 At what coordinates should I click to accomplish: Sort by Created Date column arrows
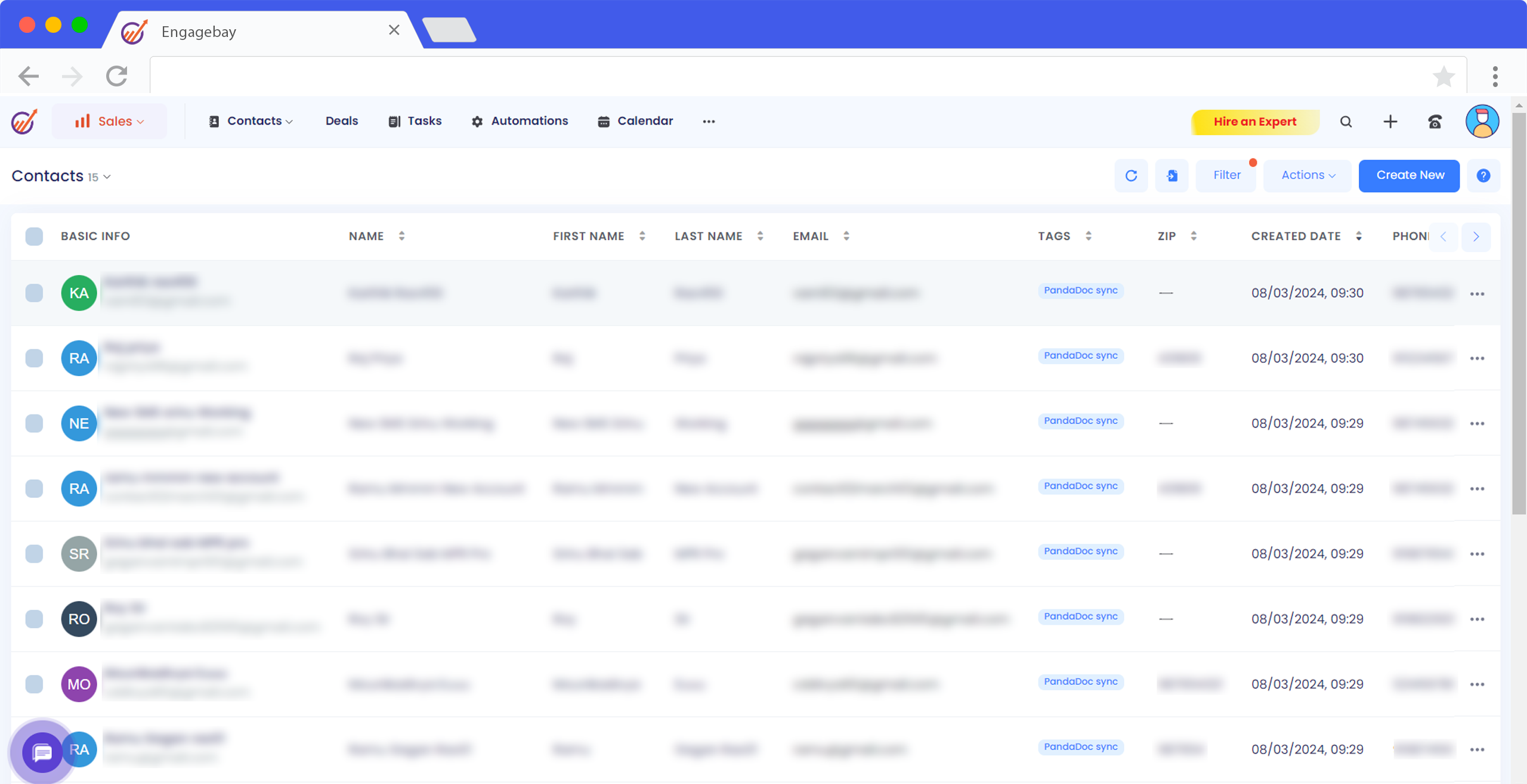[1359, 236]
